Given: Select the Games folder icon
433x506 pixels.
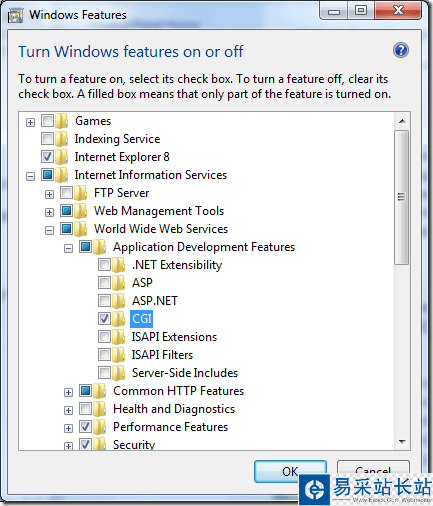Looking at the screenshot, I should [x=62, y=121].
